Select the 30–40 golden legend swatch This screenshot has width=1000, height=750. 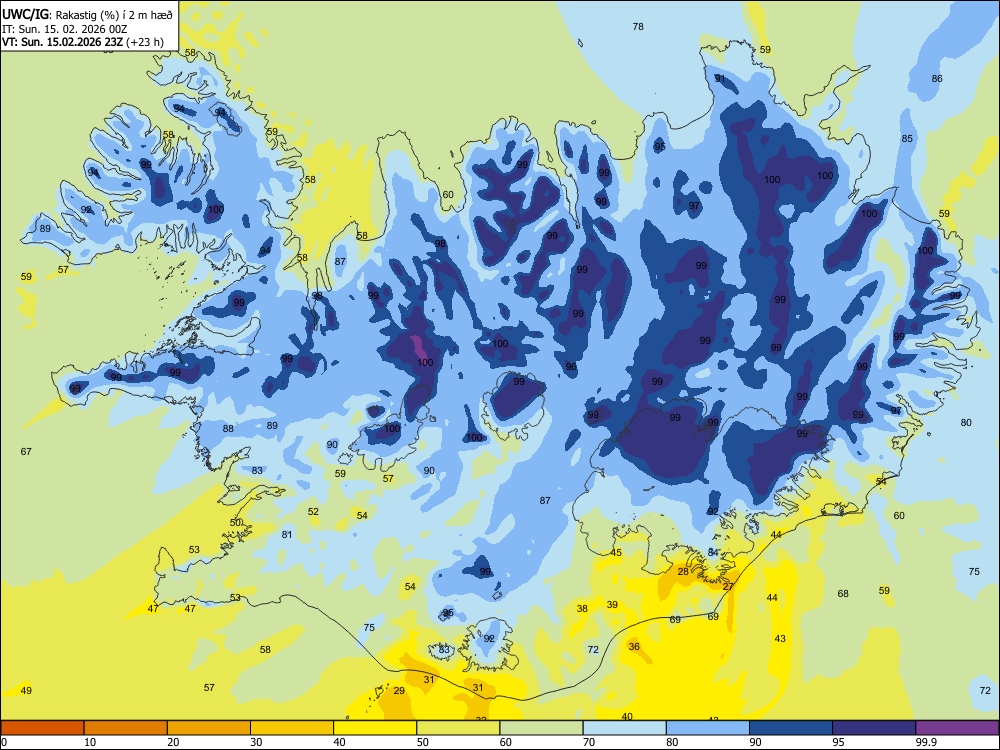click(292, 728)
